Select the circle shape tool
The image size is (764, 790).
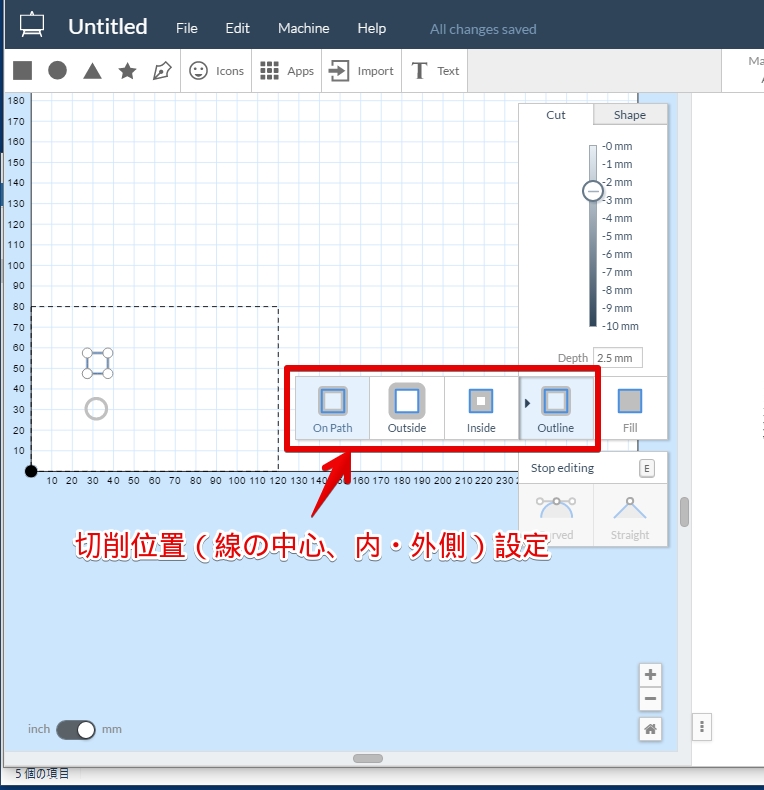57,71
